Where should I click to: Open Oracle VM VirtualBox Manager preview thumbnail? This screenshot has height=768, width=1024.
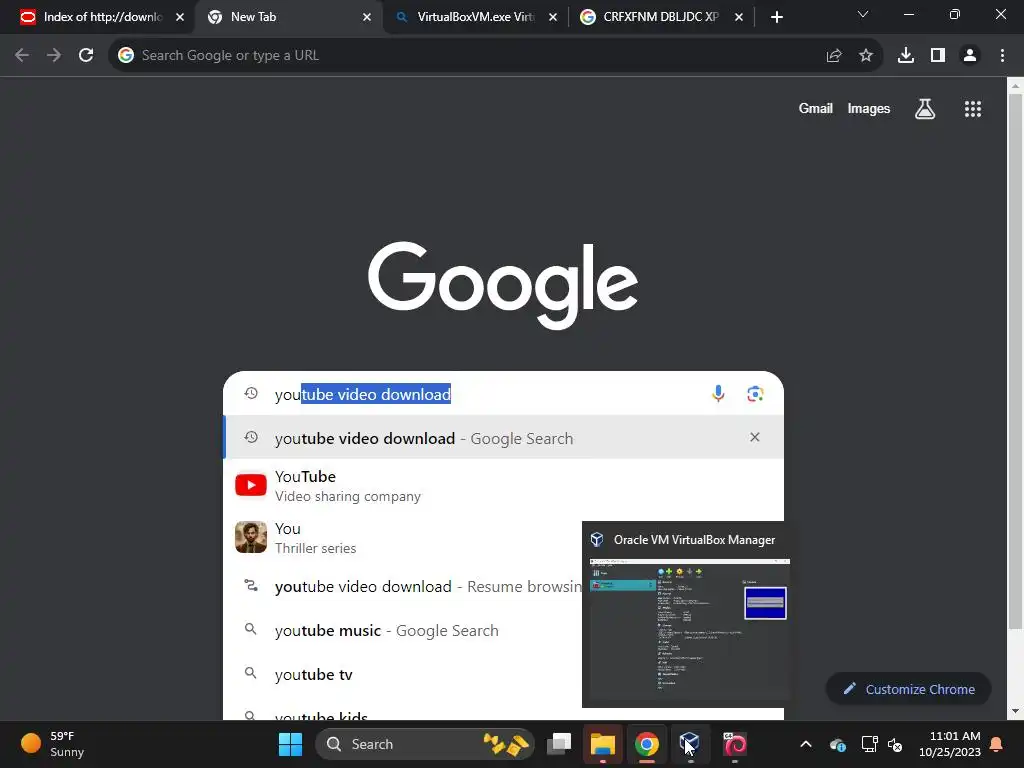tap(689, 629)
